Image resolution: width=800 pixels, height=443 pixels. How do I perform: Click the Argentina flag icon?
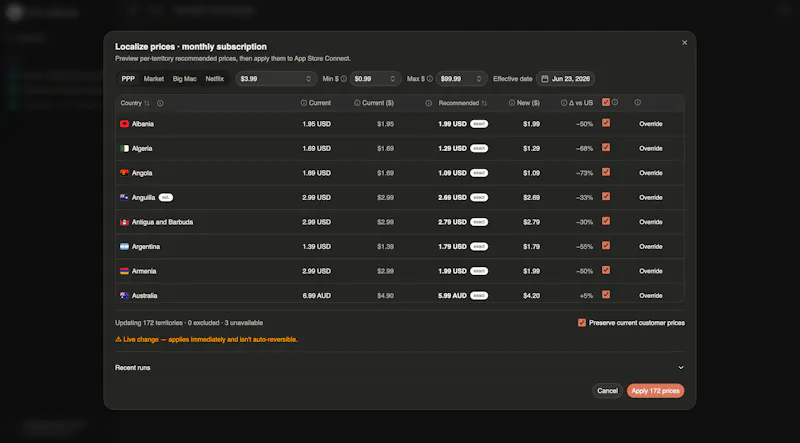[x=124, y=246]
